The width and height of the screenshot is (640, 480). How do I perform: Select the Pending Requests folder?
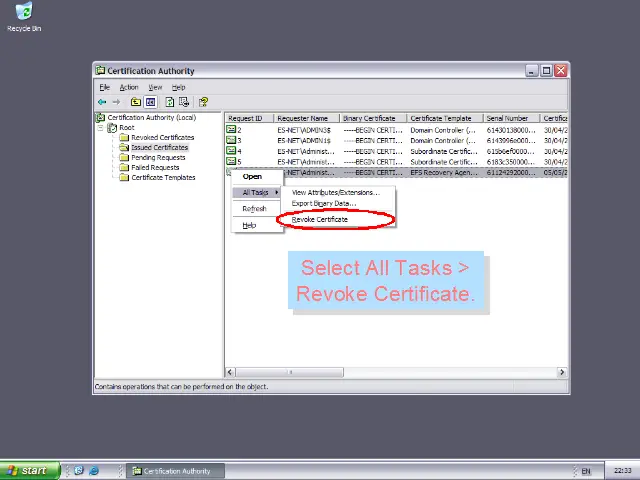coord(158,158)
